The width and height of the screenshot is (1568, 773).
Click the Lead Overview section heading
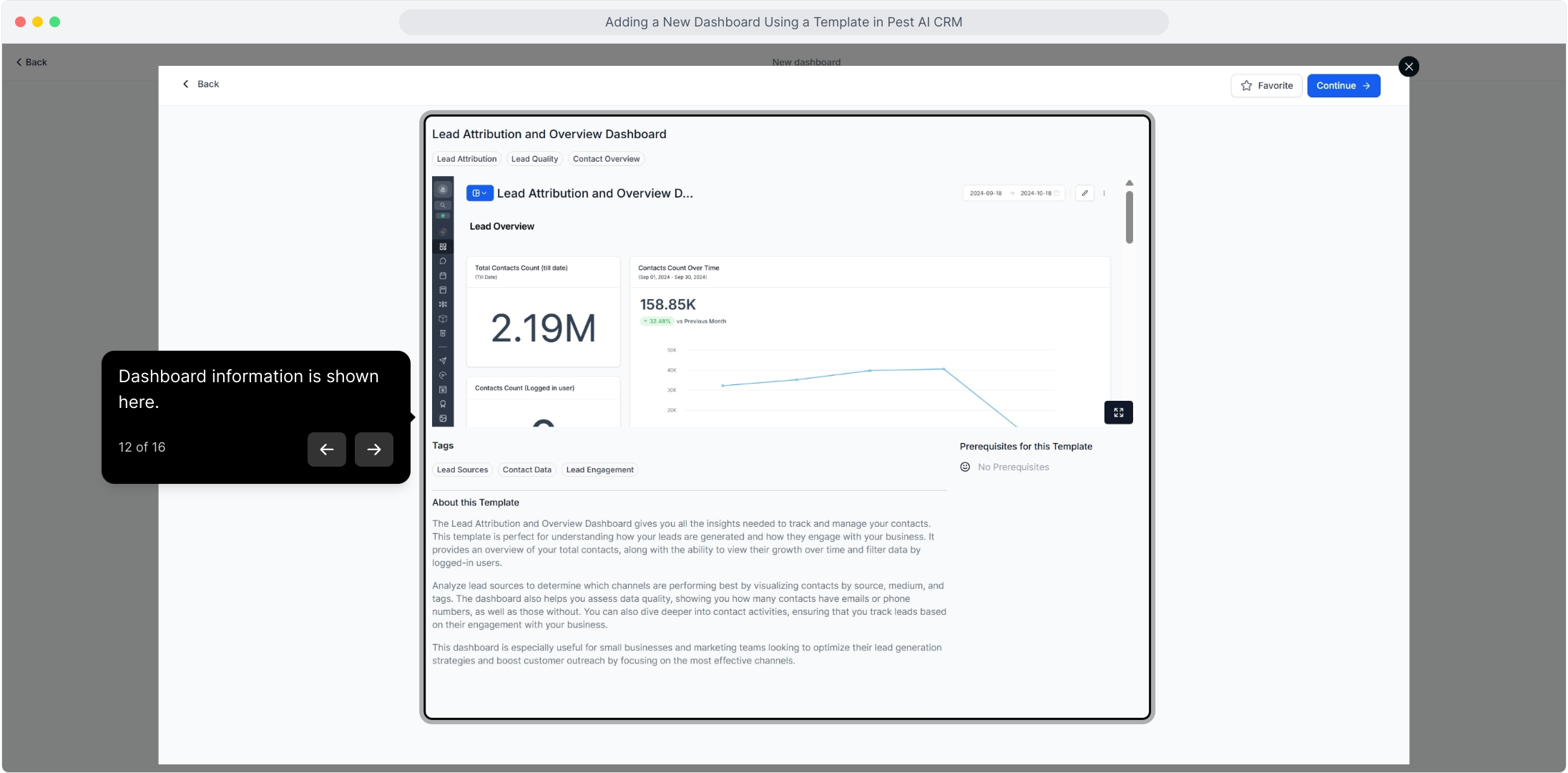tap(501, 226)
